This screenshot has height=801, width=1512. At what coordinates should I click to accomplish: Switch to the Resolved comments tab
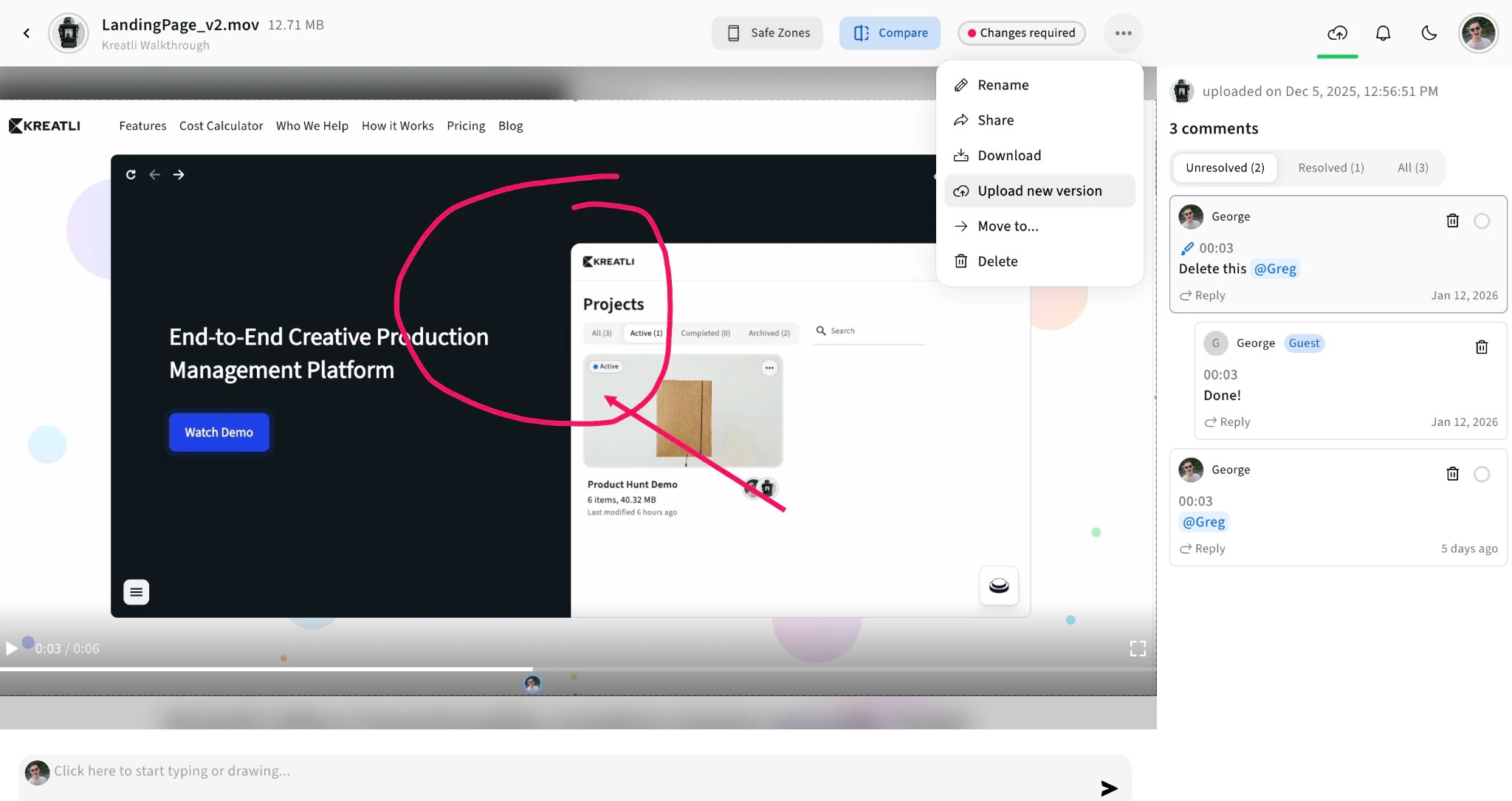tap(1330, 168)
